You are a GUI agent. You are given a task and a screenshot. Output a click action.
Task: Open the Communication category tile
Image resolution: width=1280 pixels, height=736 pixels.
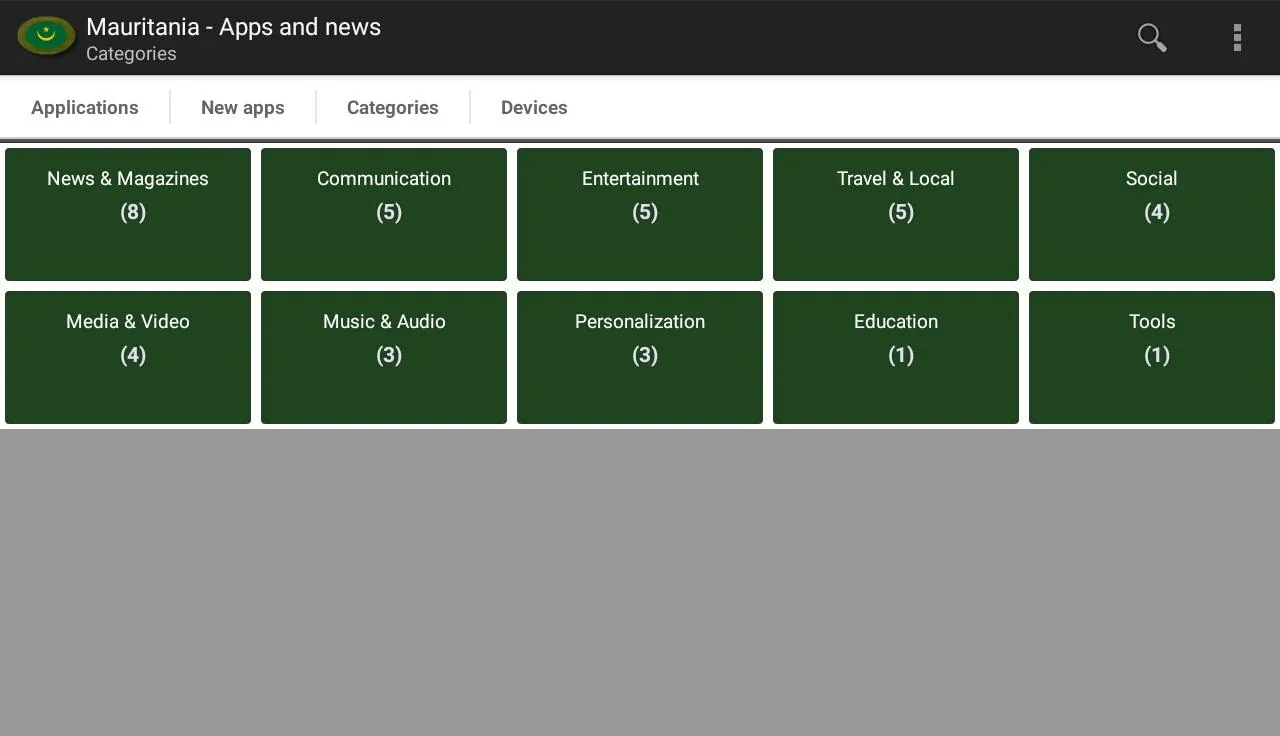point(384,214)
